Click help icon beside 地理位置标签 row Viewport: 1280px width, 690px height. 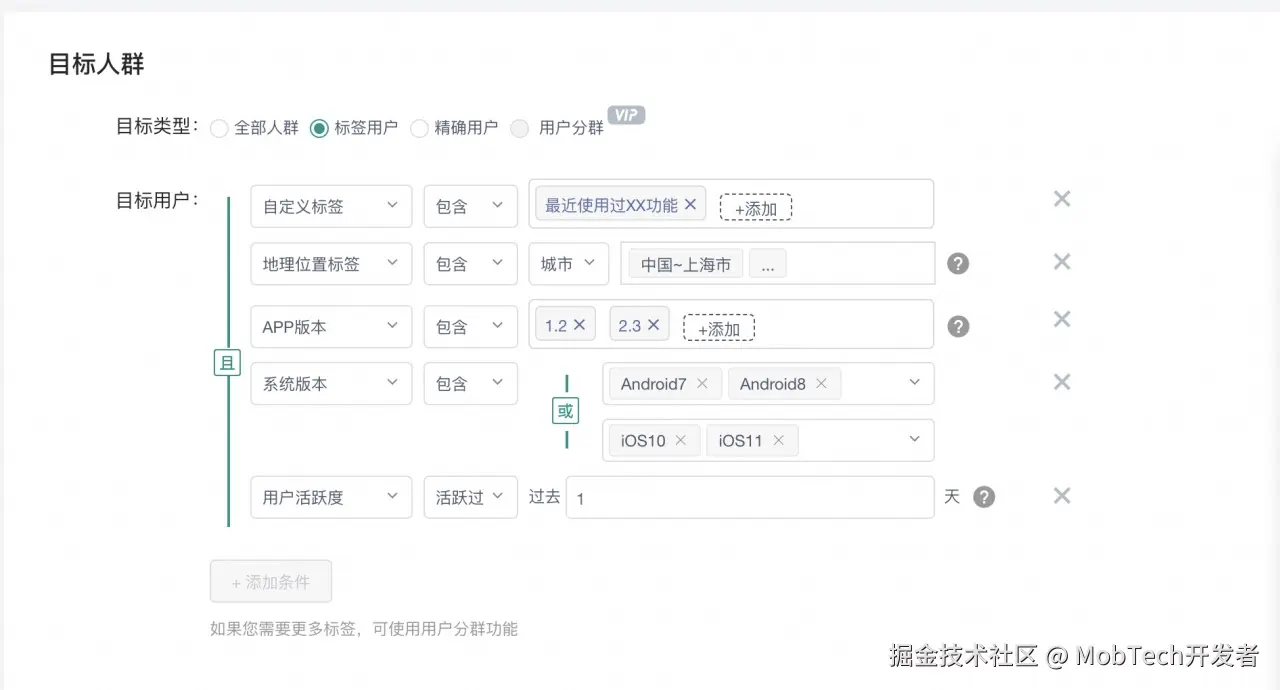(x=958, y=264)
